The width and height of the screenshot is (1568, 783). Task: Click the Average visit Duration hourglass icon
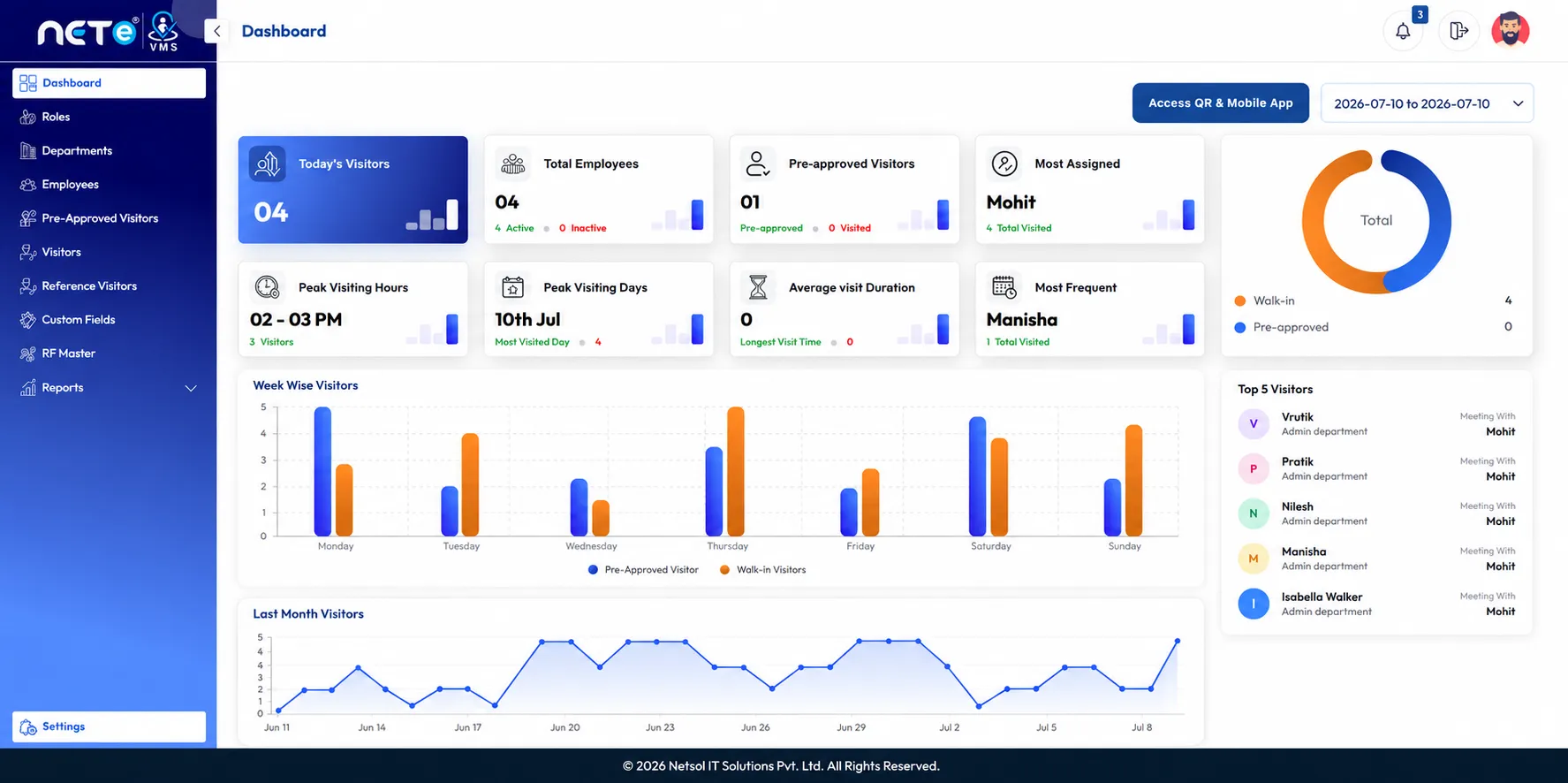click(x=758, y=287)
